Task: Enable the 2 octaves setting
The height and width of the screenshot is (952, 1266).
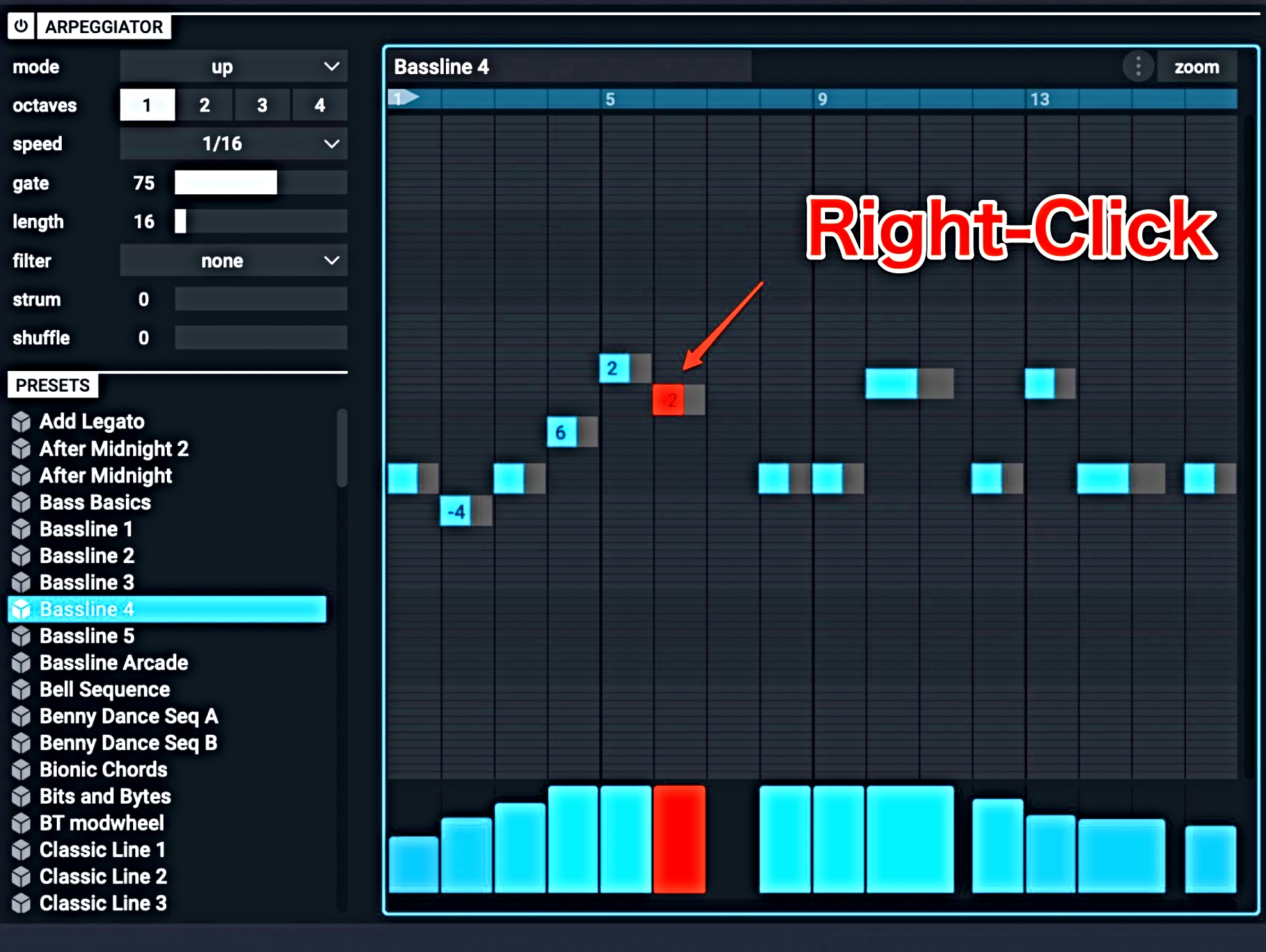Action: pyautogui.click(x=205, y=104)
